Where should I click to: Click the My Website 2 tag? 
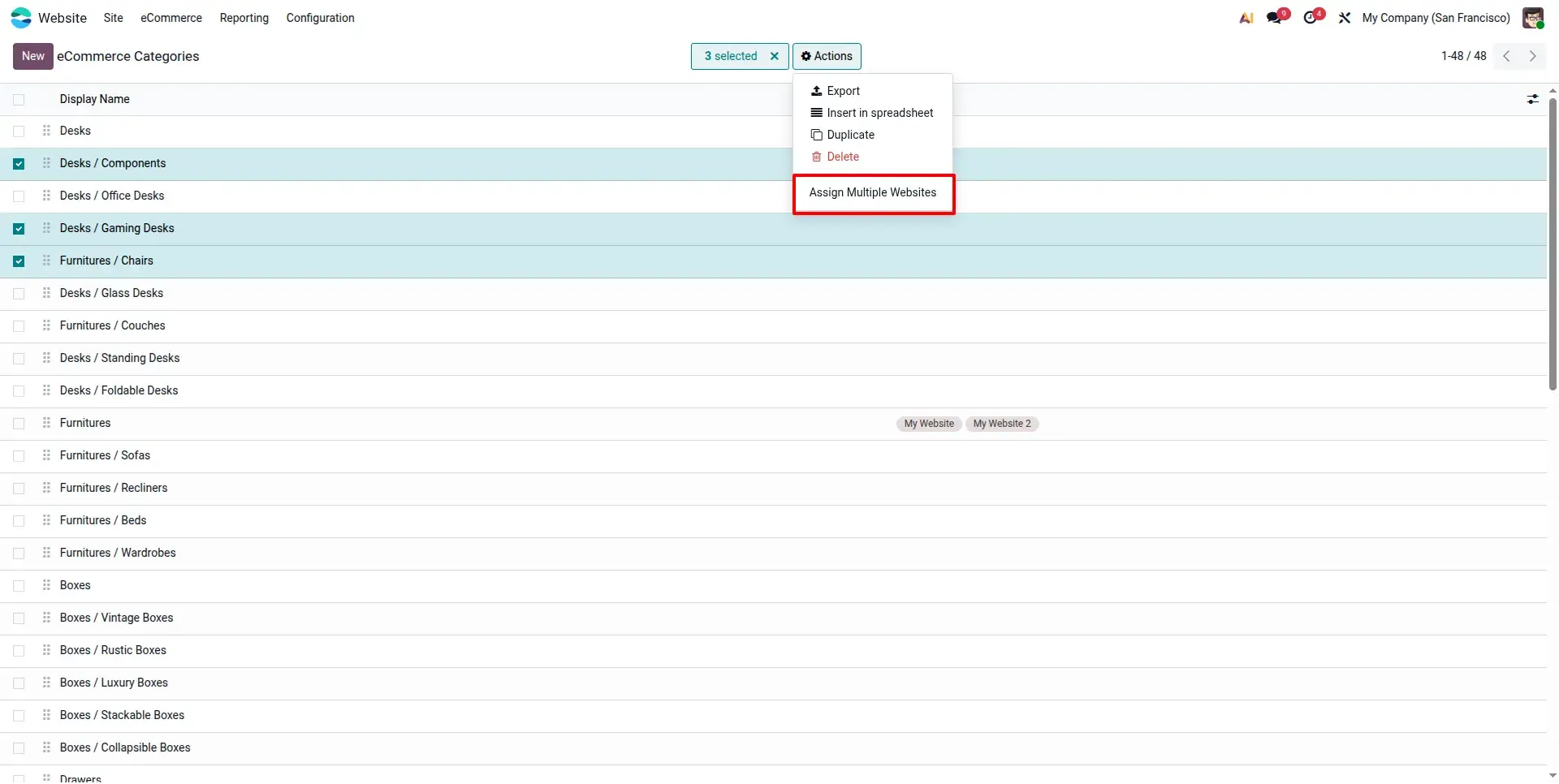tap(1002, 424)
